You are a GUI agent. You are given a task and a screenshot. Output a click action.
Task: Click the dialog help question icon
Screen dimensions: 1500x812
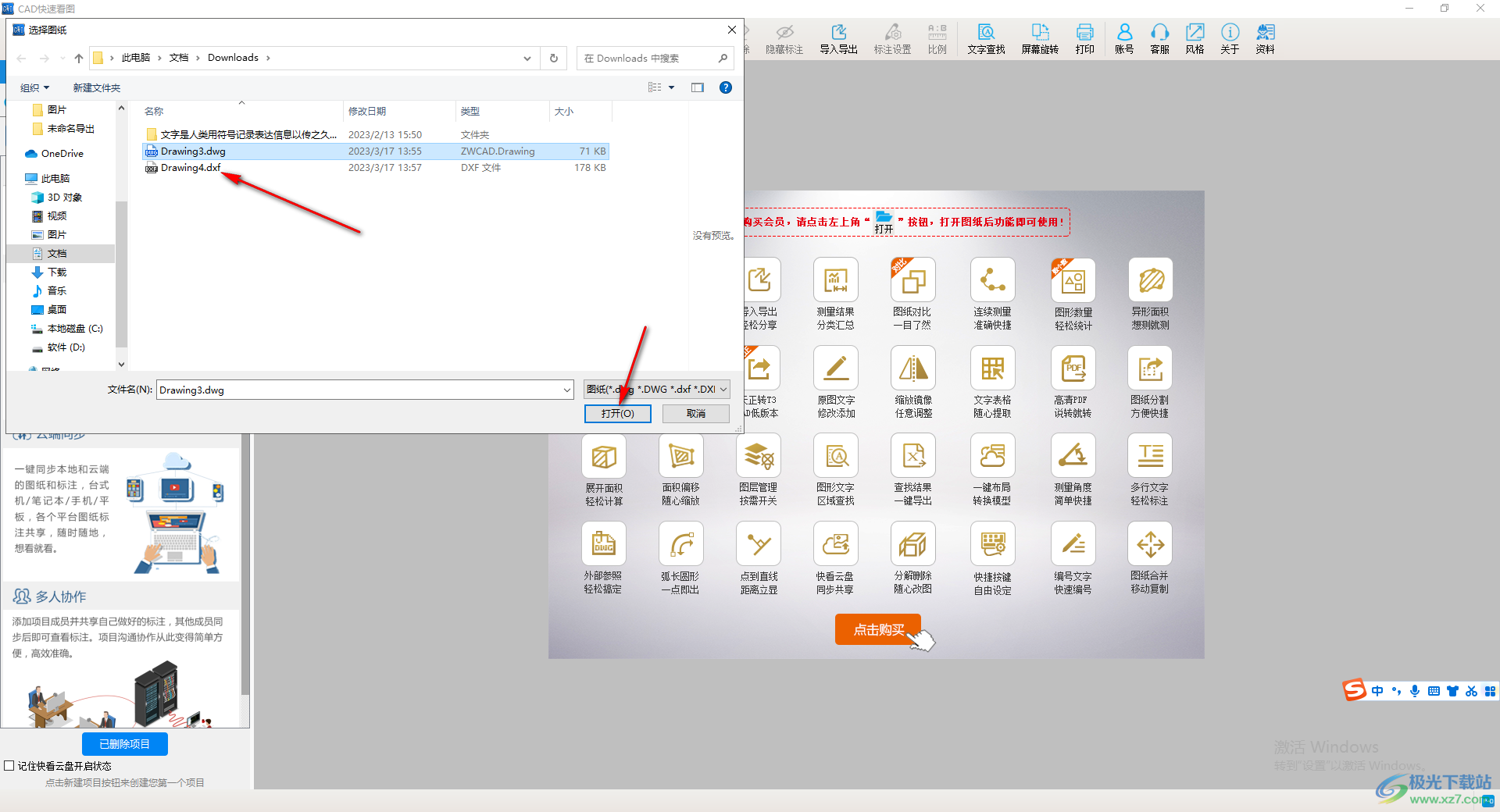coord(726,87)
